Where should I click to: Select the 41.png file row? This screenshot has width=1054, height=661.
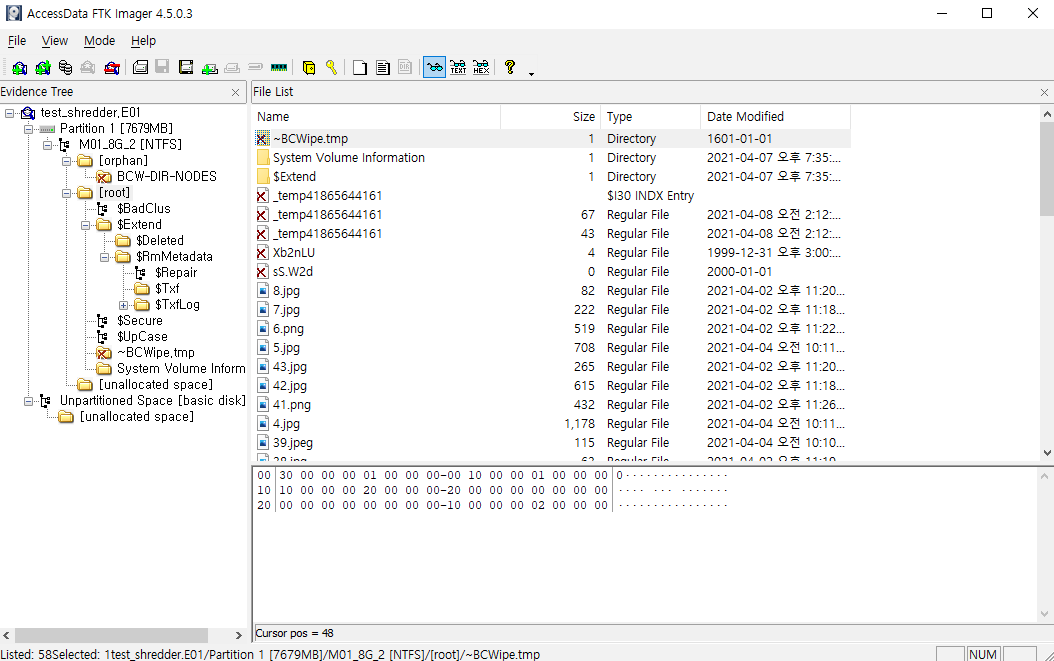coord(551,405)
